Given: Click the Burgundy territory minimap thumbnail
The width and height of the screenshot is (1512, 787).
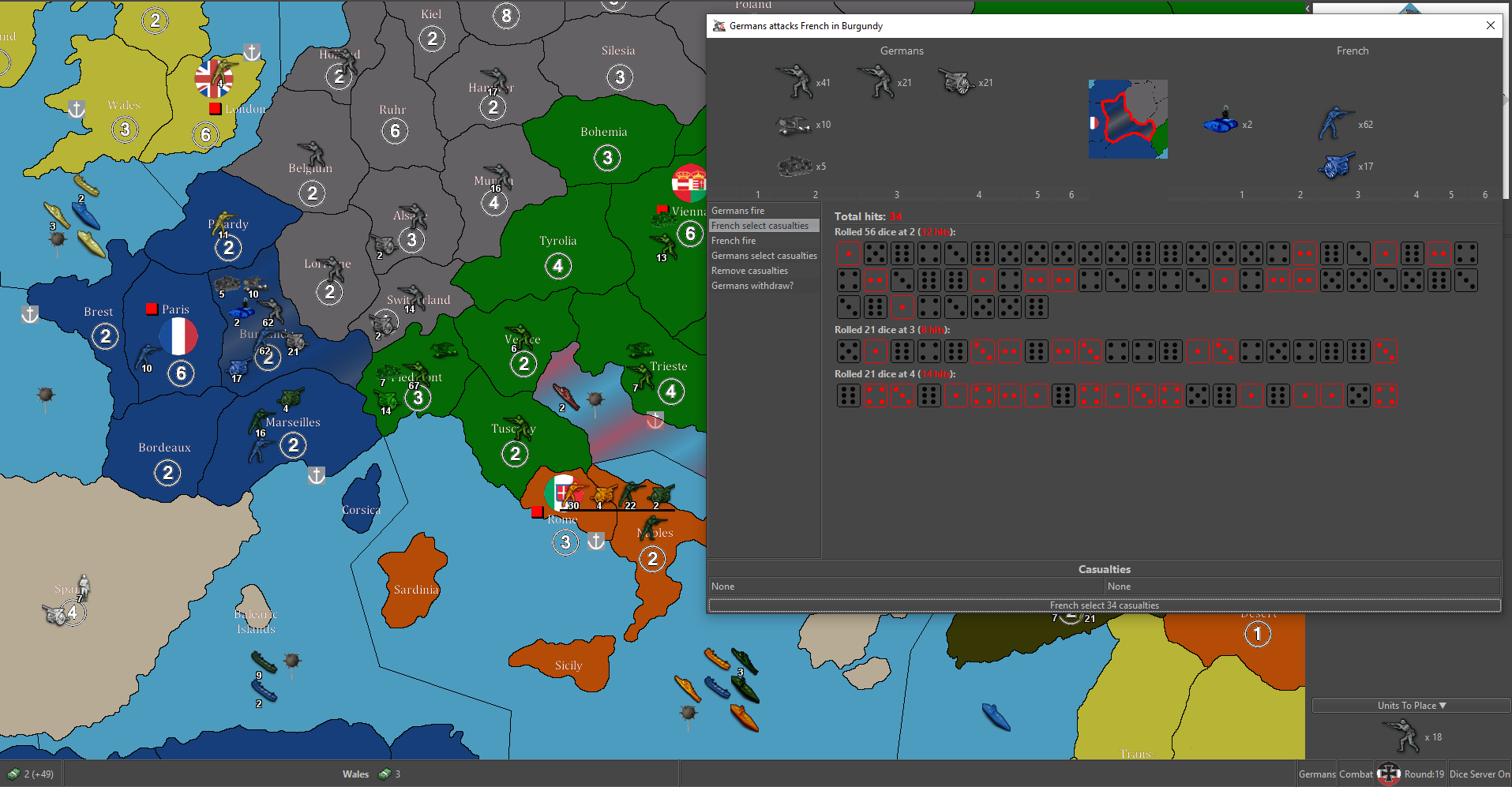Looking at the screenshot, I should pos(1127,119).
